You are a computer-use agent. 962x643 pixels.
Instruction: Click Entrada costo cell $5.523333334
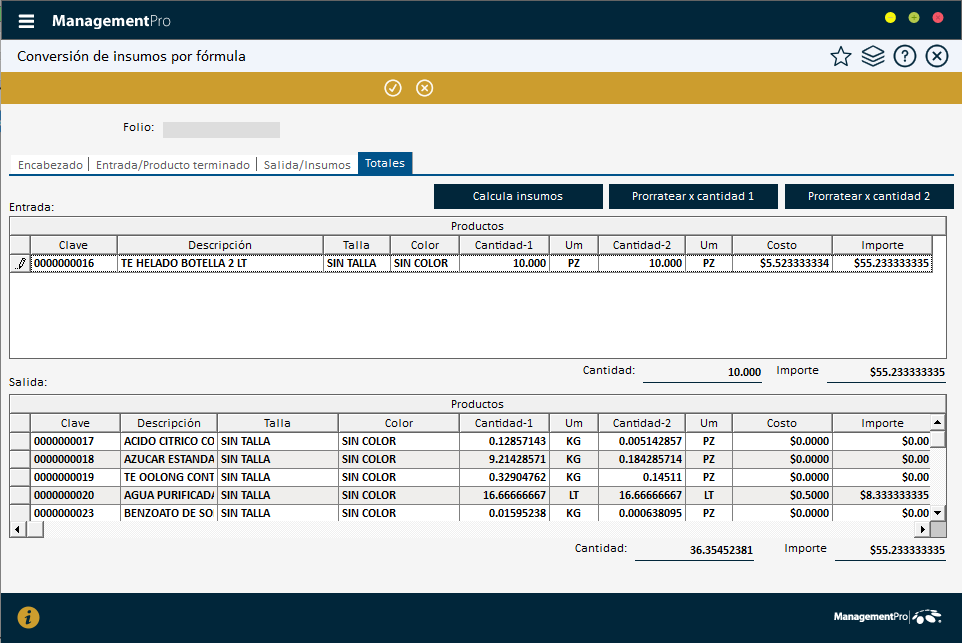point(782,263)
